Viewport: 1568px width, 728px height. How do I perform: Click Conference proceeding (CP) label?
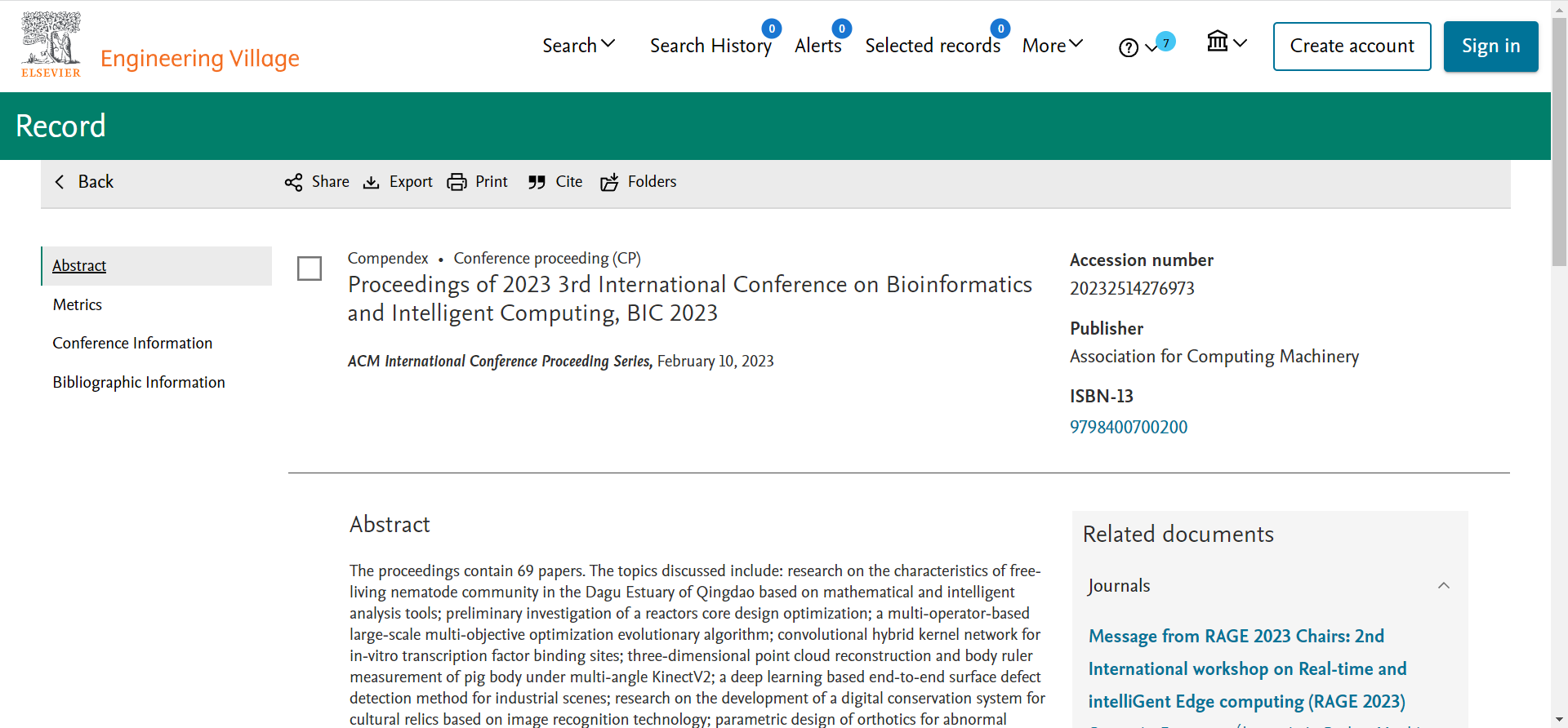click(x=547, y=259)
